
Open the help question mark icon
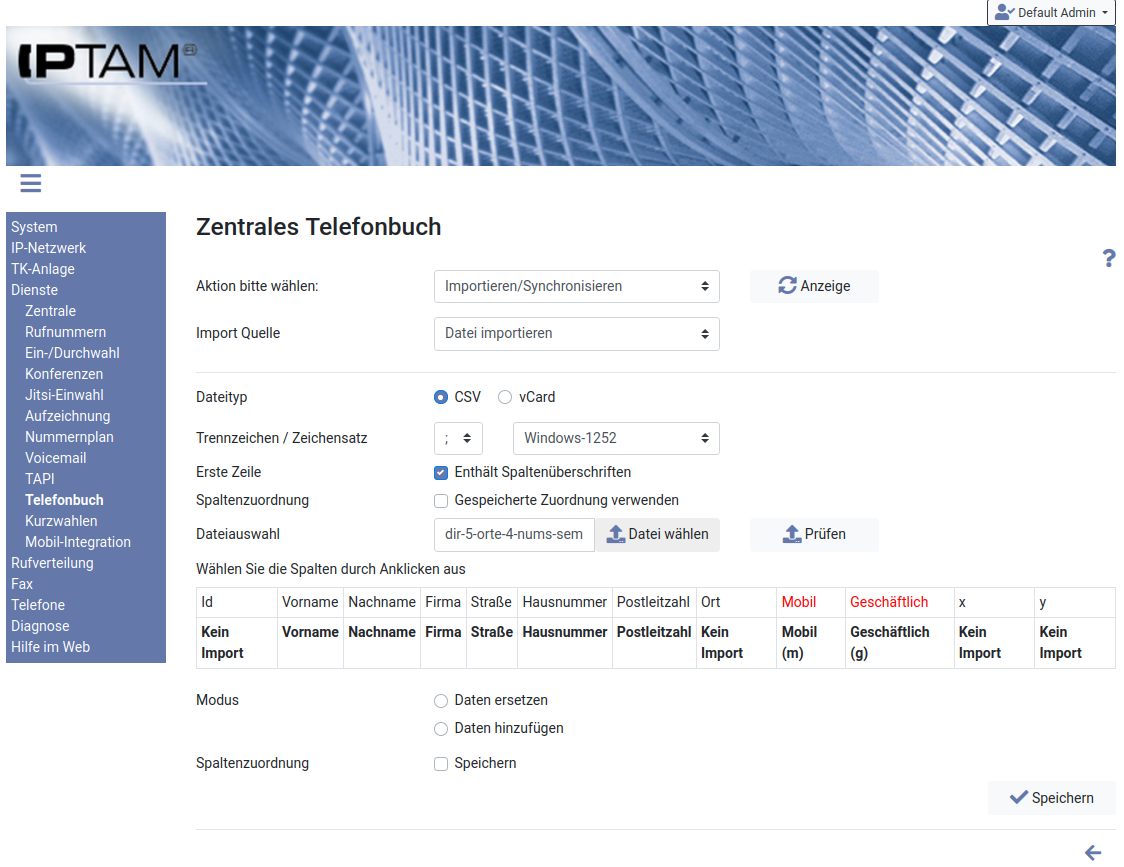(1108, 259)
